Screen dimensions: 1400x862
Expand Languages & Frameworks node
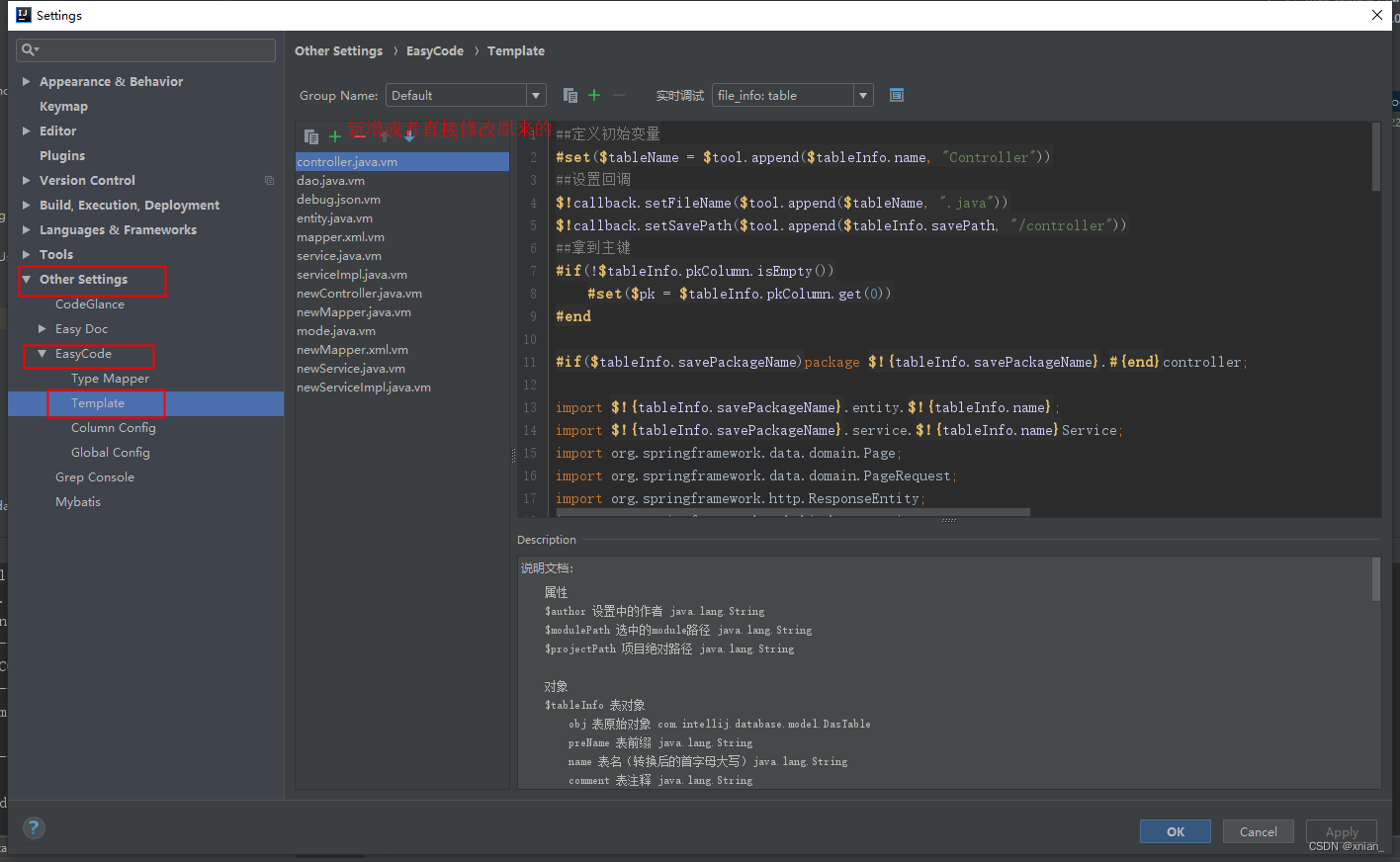(27, 229)
